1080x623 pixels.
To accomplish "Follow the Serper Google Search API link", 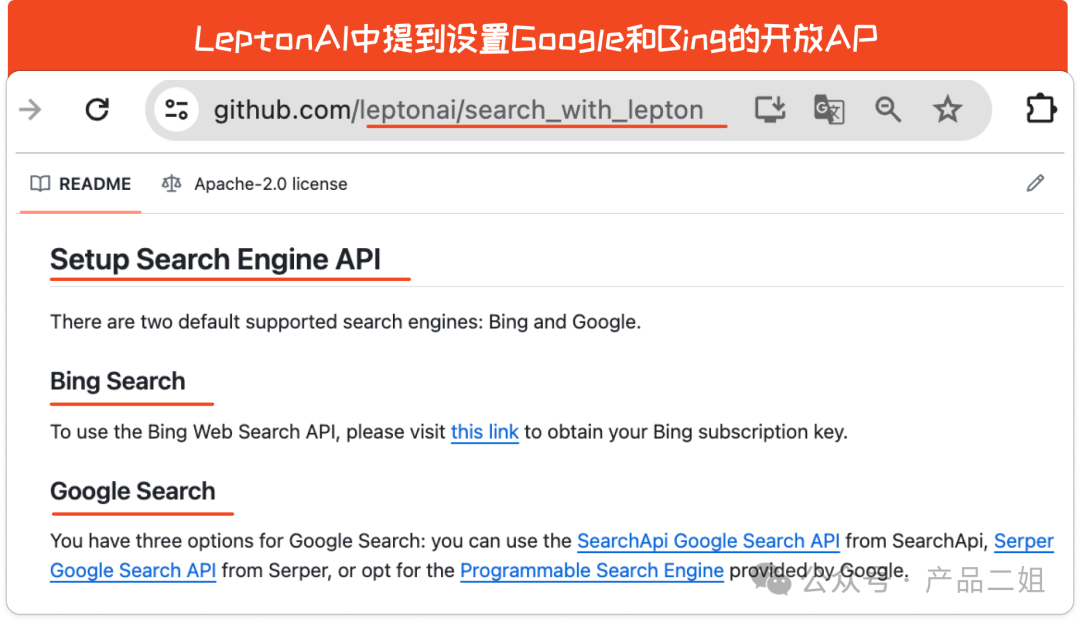I will coord(1023,541).
